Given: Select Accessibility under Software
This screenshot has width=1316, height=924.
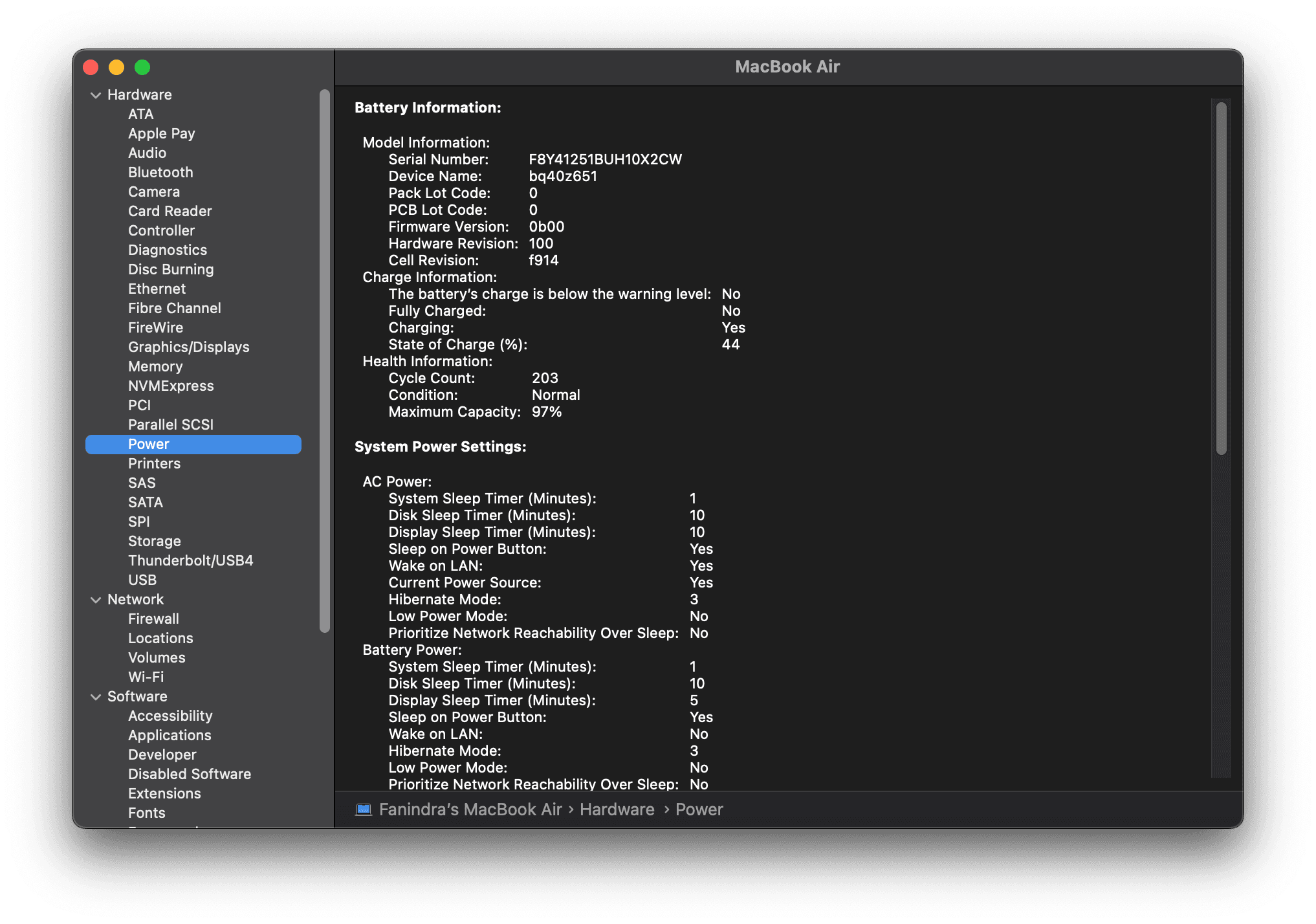Looking at the screenshot, I should pos(170,716).
